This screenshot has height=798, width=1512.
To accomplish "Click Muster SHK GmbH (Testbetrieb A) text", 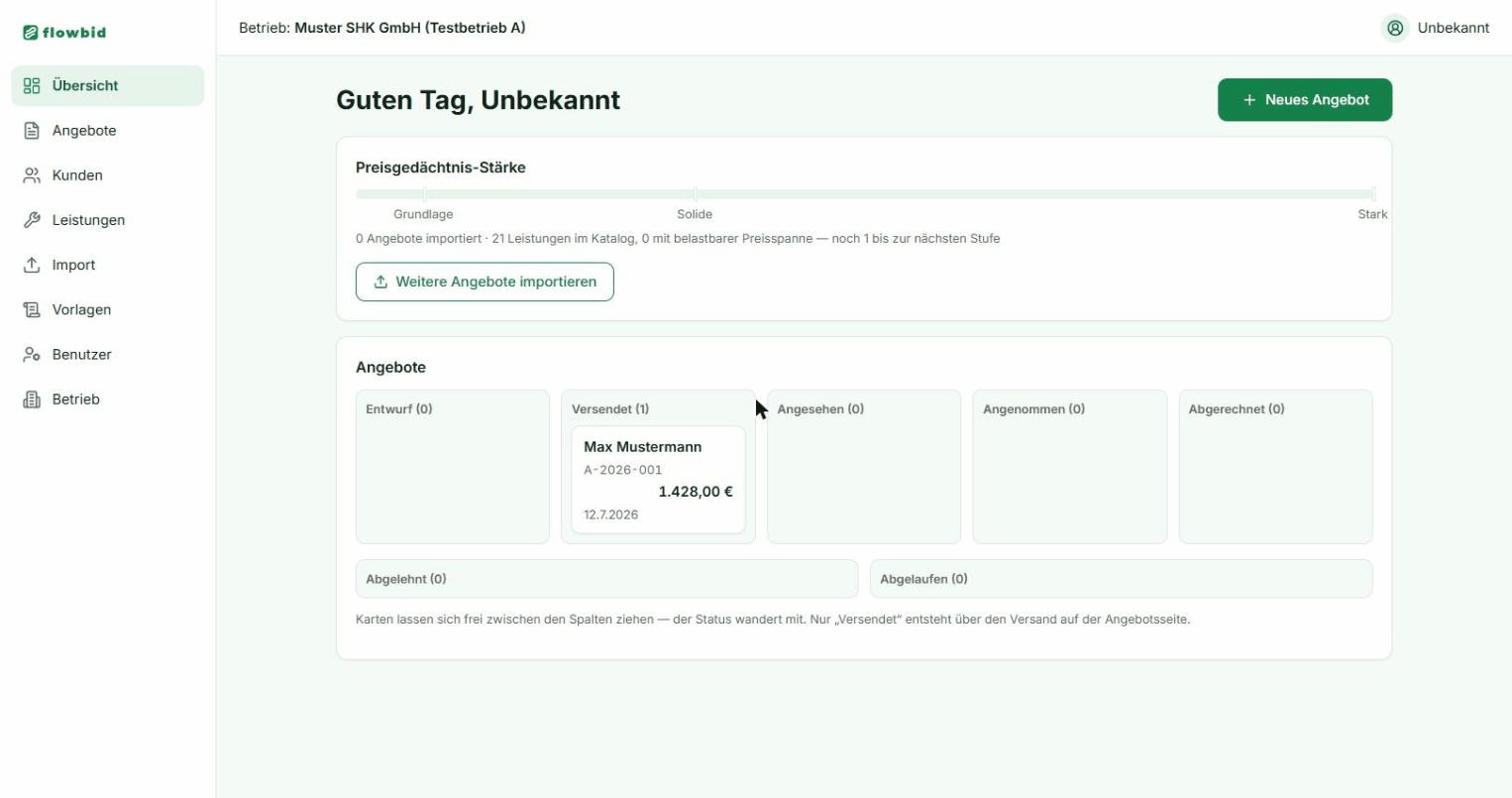I will pos(410,28).
